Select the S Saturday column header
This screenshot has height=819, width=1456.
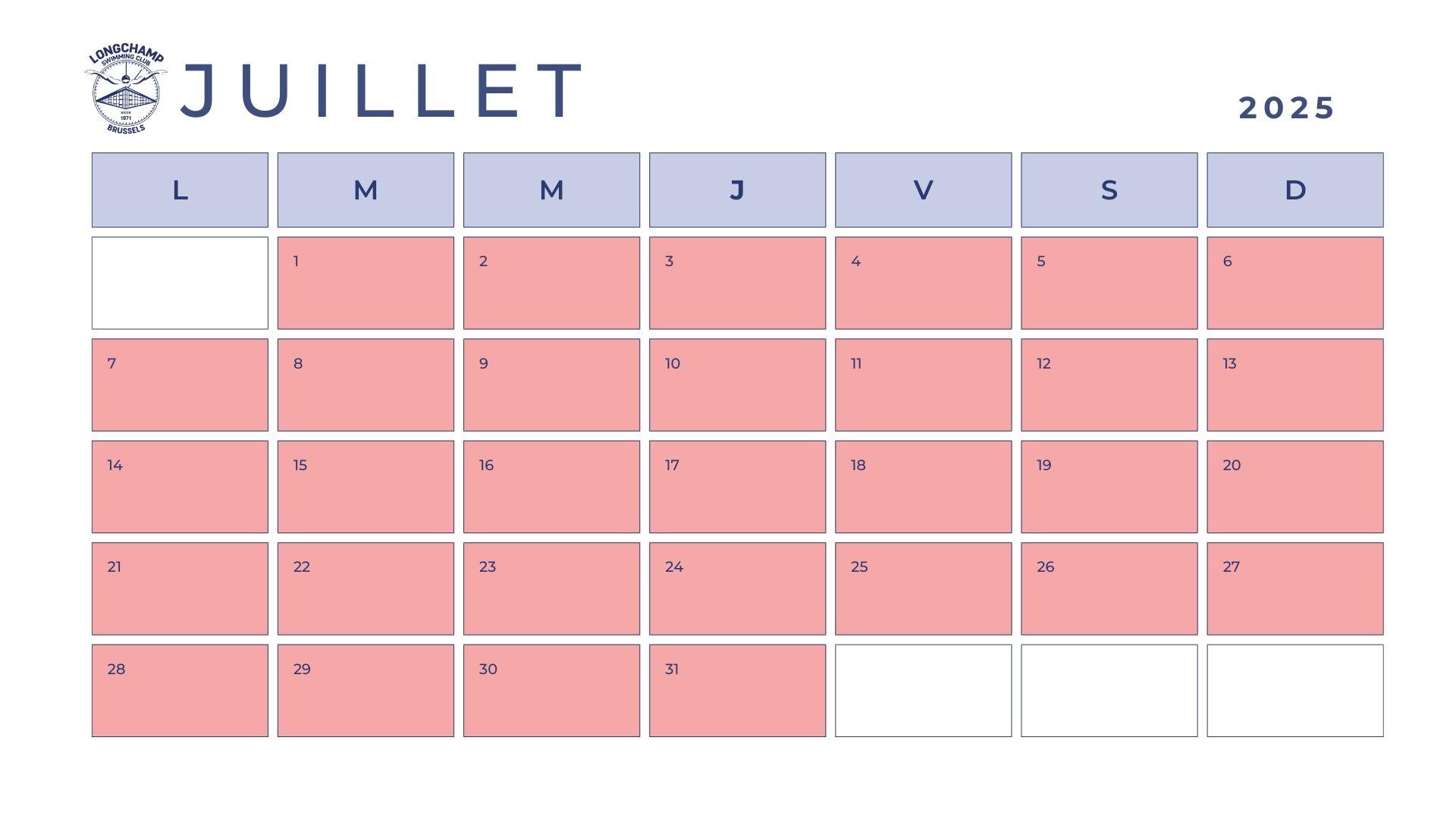(x=1109, y=190)
